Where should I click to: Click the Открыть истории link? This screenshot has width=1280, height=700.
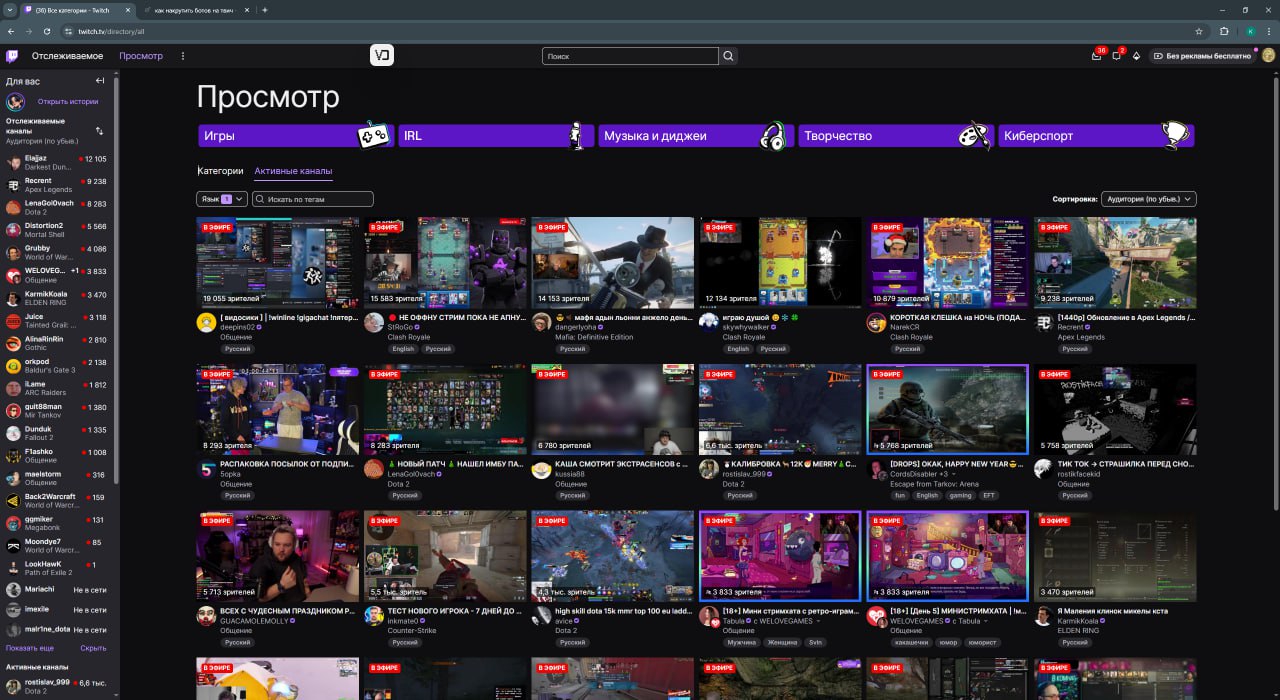pos(68,102)
